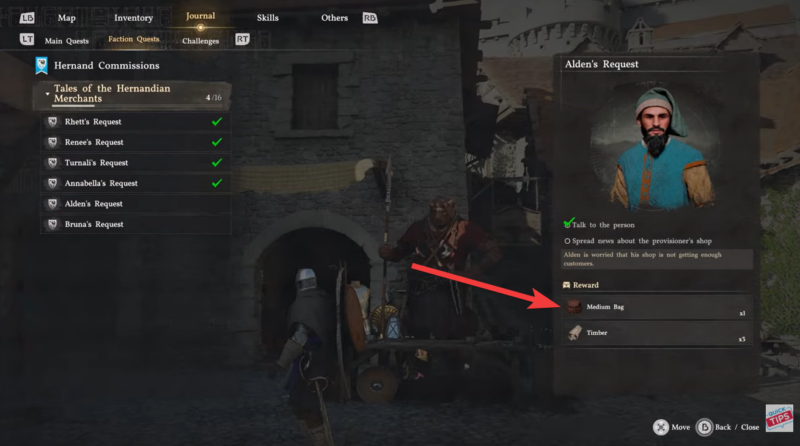This screenshot has width=800, height=446.
Task: Click the LB bumper icon
Action: tap(27, 18)
